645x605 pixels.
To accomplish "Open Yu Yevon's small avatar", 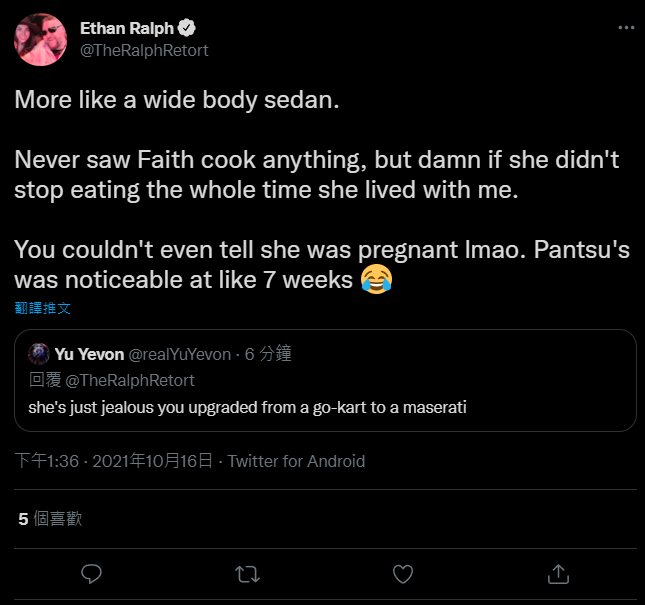I will [x=39, y=354].
